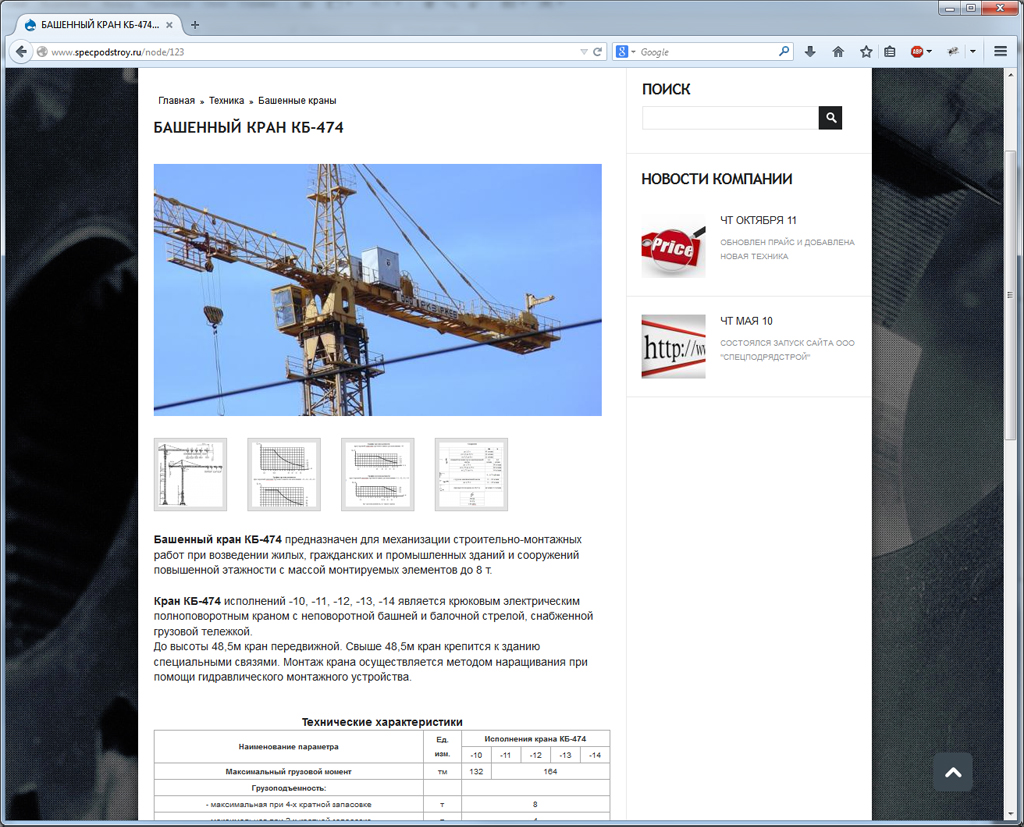The width and height of the screenshot is (1024, 827).
Task: Bookmark this page with star icon
Action: point(866,52)
